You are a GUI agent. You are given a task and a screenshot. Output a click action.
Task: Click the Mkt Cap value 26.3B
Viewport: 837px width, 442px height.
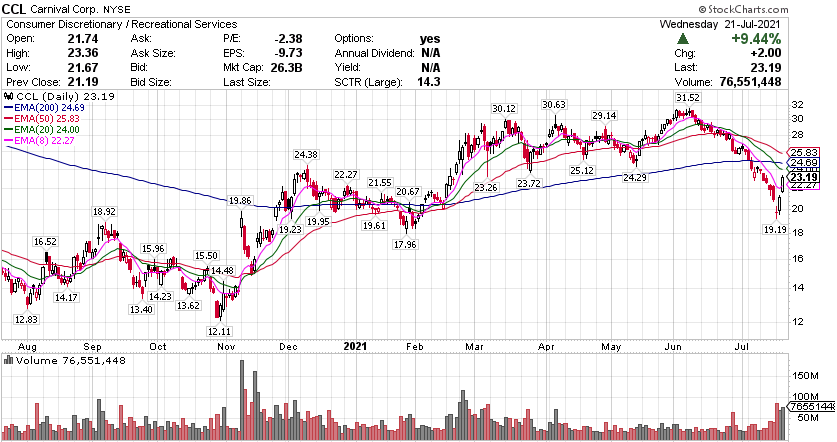pos(286,67)
